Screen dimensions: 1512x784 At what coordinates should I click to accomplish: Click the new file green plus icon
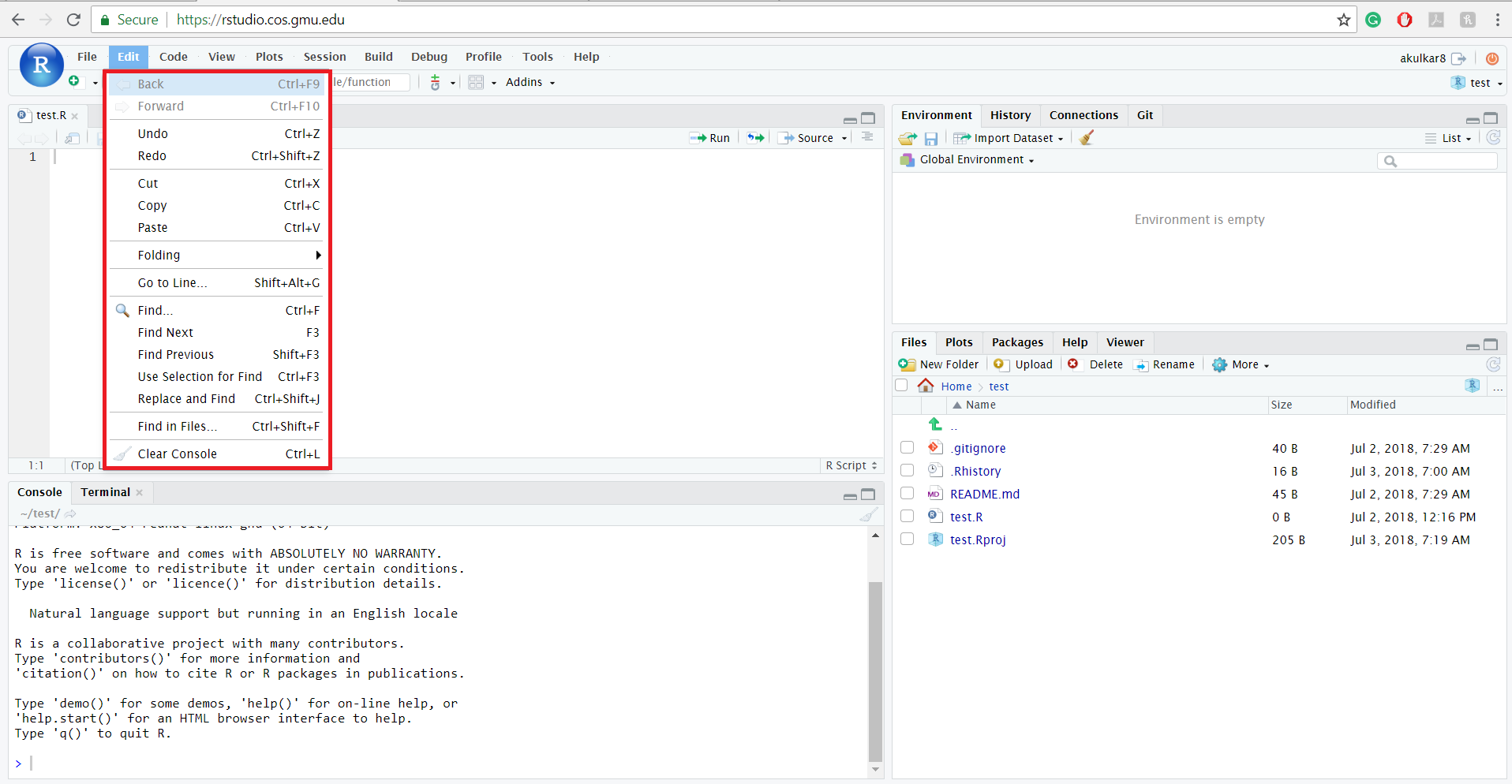[x=74, y=81]
